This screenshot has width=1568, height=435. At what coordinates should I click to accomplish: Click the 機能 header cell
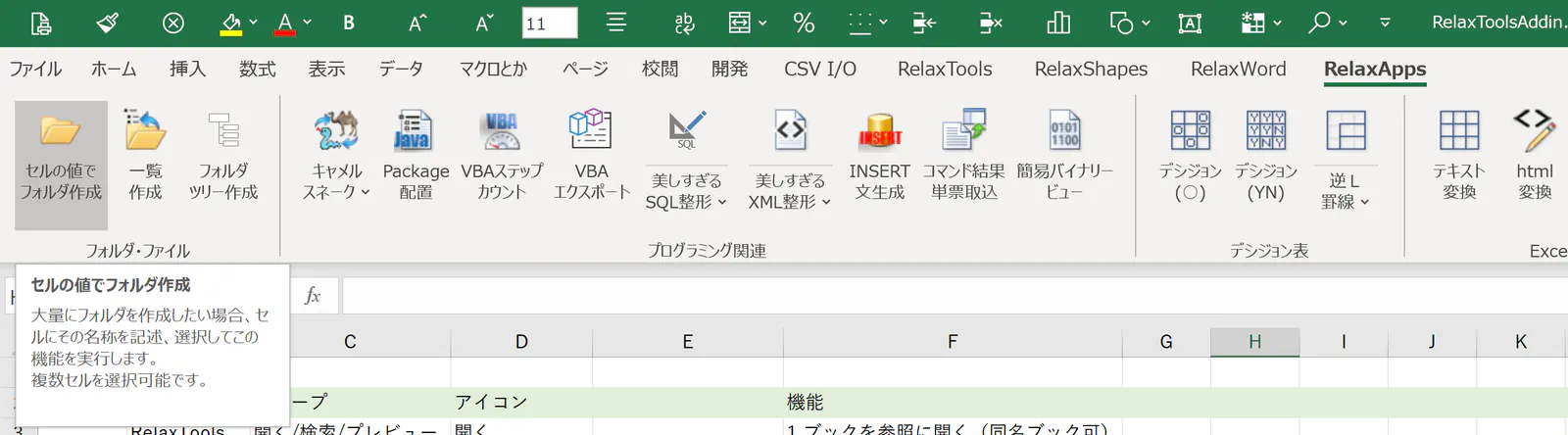[953, 403]
